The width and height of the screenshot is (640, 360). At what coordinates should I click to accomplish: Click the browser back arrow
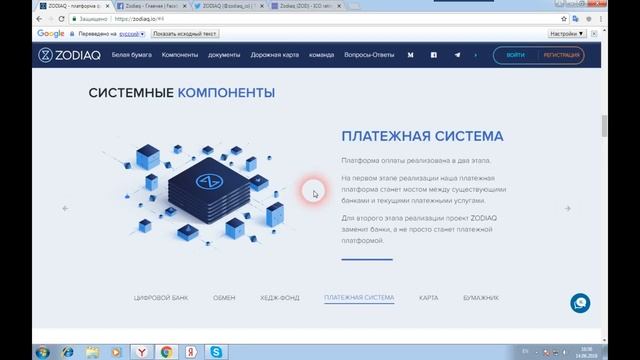point(39,19)
